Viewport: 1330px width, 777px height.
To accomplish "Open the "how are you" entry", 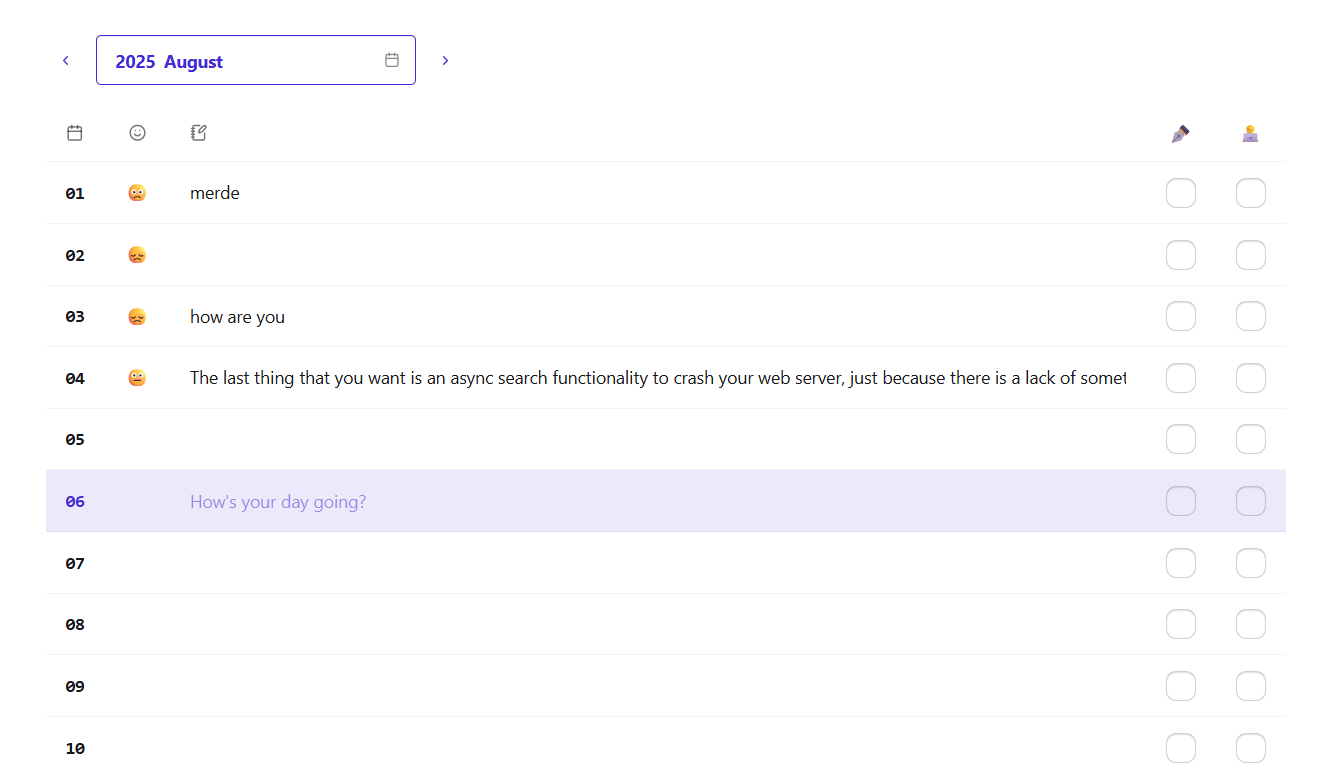I will [237, 317].
